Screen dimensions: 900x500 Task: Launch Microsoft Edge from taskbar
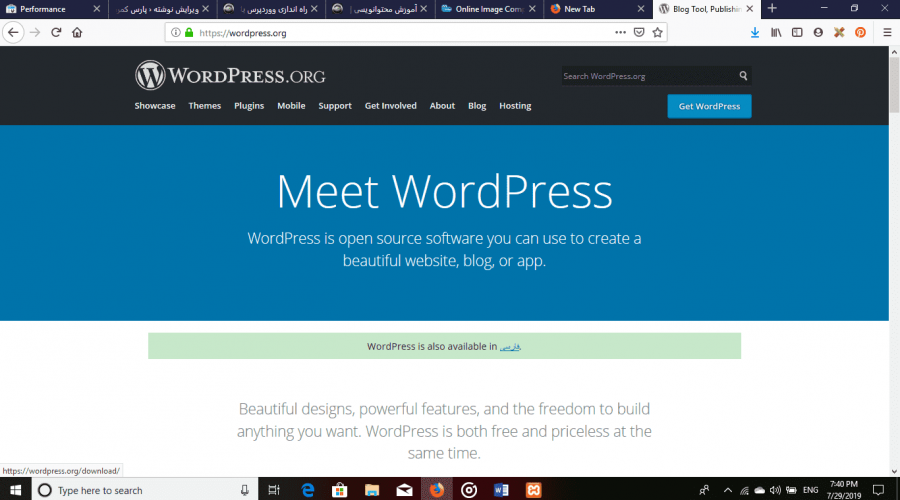pos(308,490)
